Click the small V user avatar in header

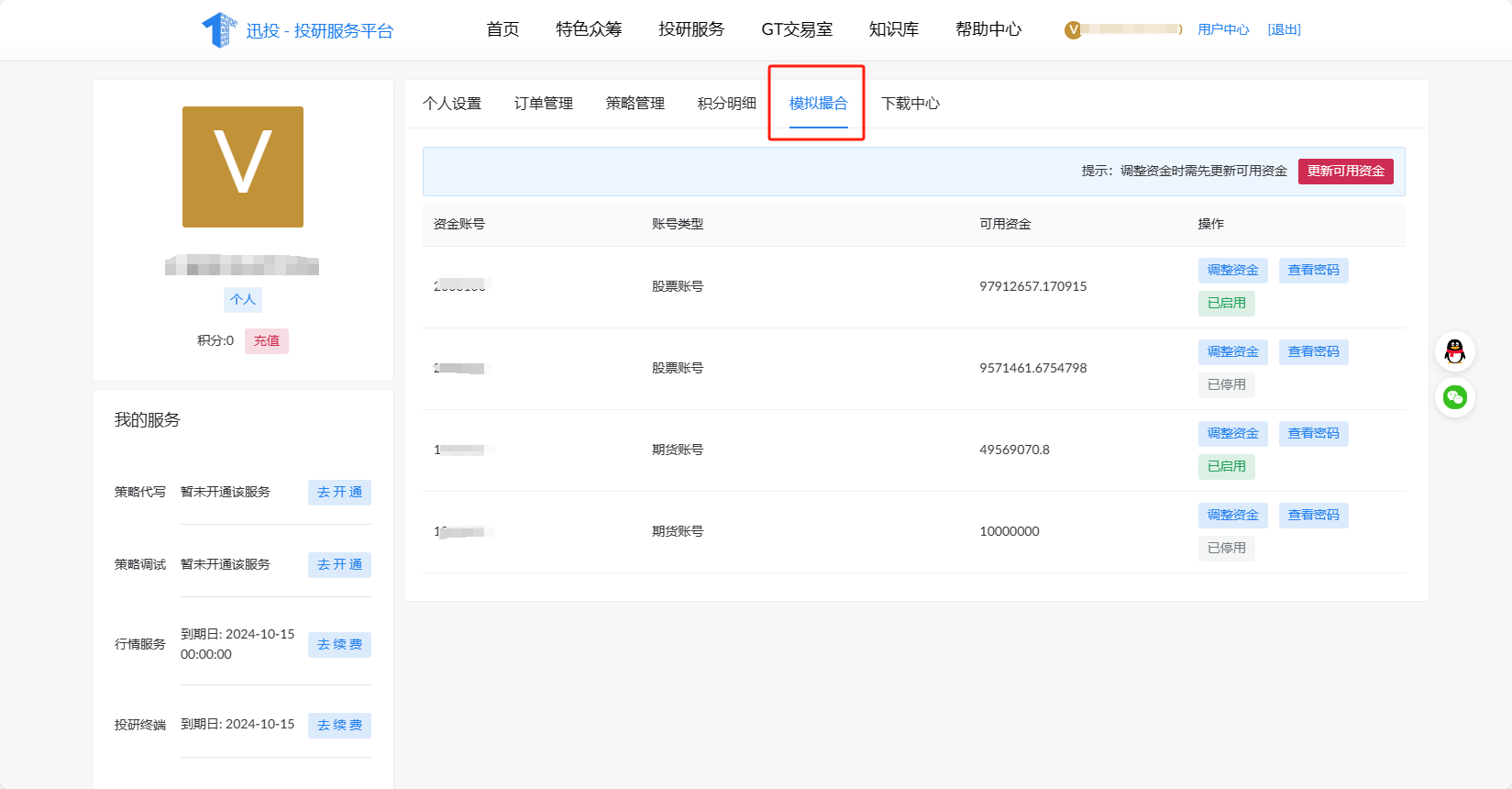(x=1073, y=29)
